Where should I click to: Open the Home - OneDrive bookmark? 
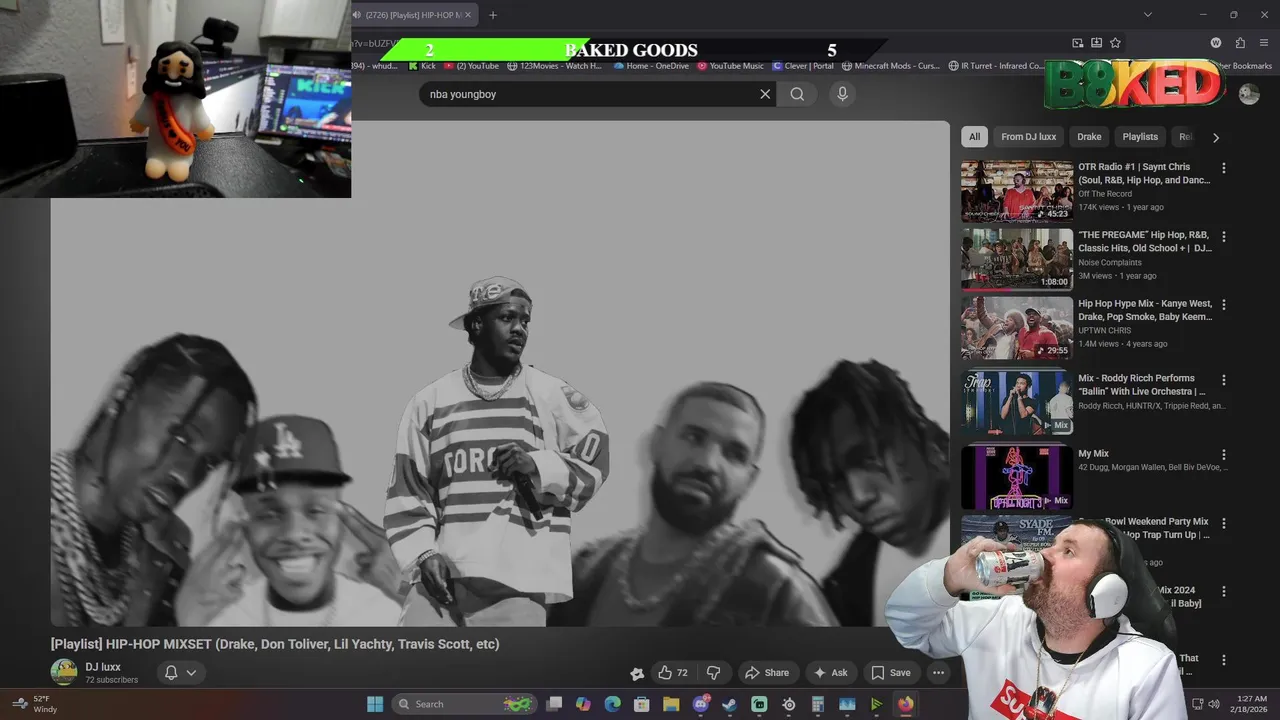tap(651, 66)
